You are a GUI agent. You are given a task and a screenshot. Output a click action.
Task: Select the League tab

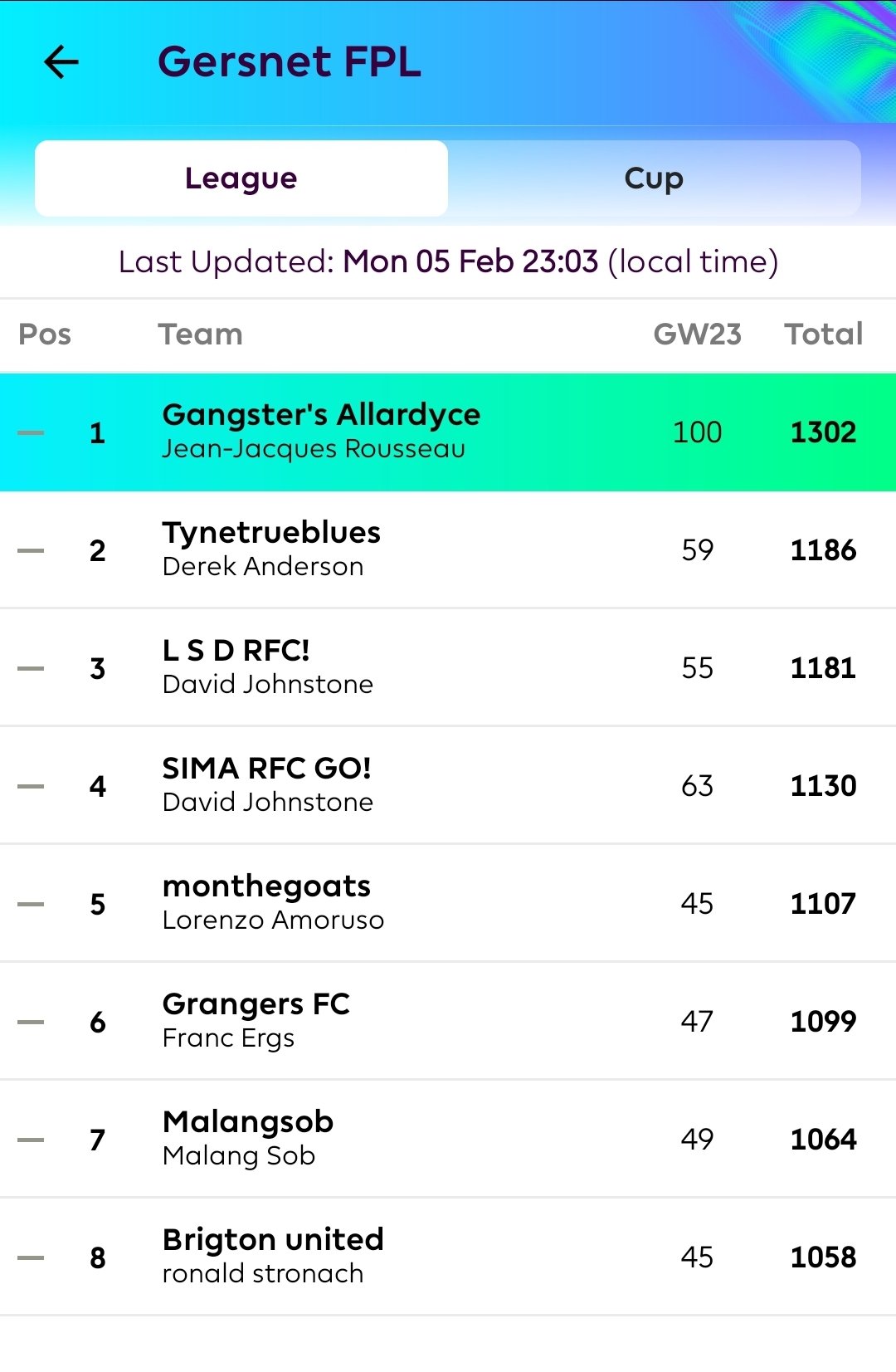(x=241, y=178)
